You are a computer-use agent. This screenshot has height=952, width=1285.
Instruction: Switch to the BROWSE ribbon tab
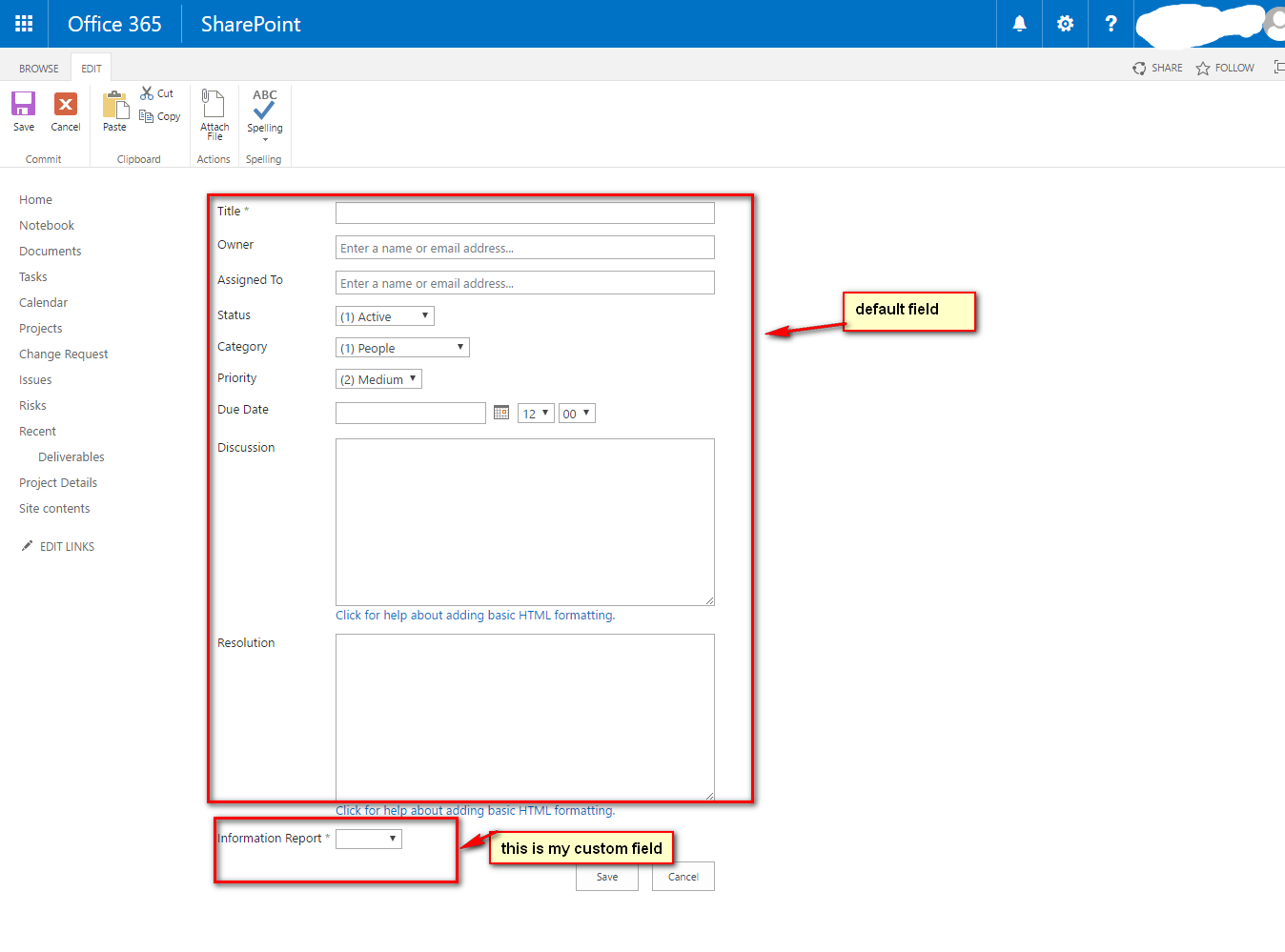tap(39, 69)
